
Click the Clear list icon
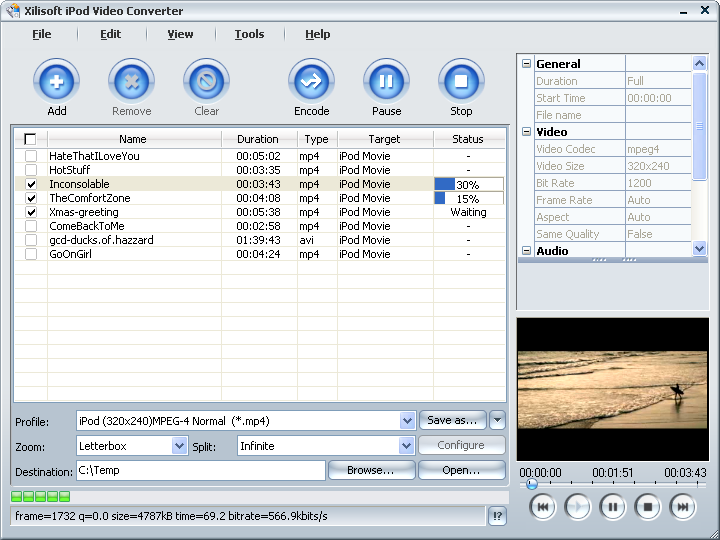206,81
